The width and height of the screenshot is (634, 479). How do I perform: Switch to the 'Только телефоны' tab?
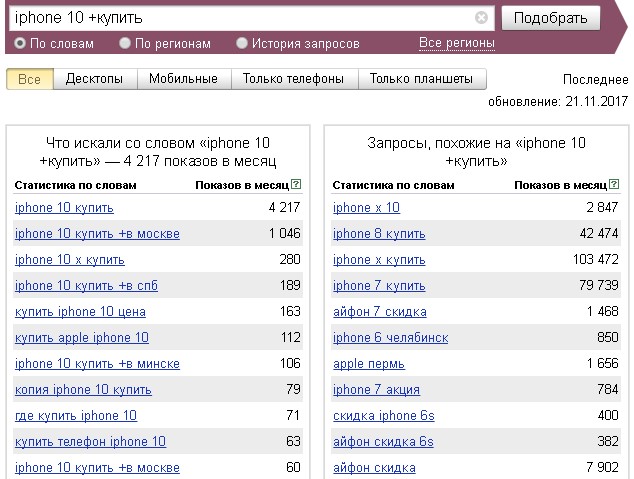click(x=294, y=79)
